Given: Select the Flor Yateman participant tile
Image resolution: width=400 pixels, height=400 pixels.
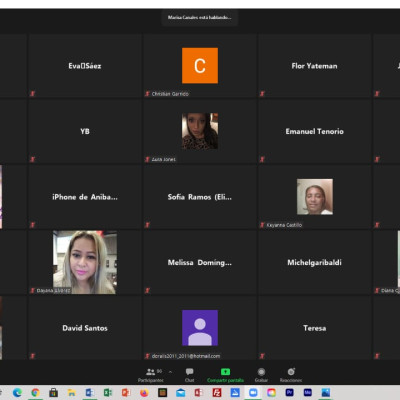Looking at the screenshot, I should click(314, 66).
